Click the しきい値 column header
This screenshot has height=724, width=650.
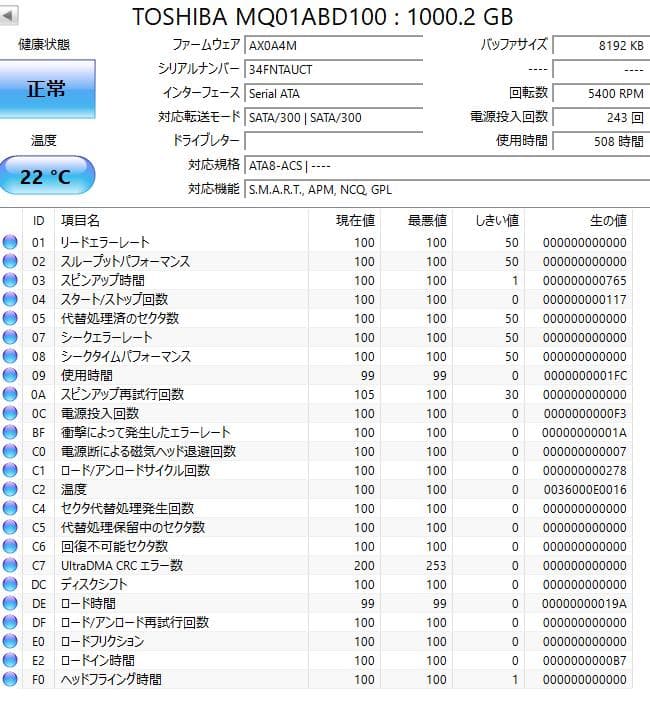coord(488,221)
